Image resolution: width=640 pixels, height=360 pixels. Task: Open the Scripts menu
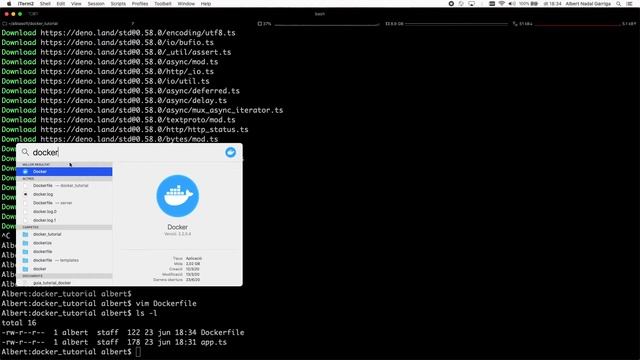click(x=118, y=4)
